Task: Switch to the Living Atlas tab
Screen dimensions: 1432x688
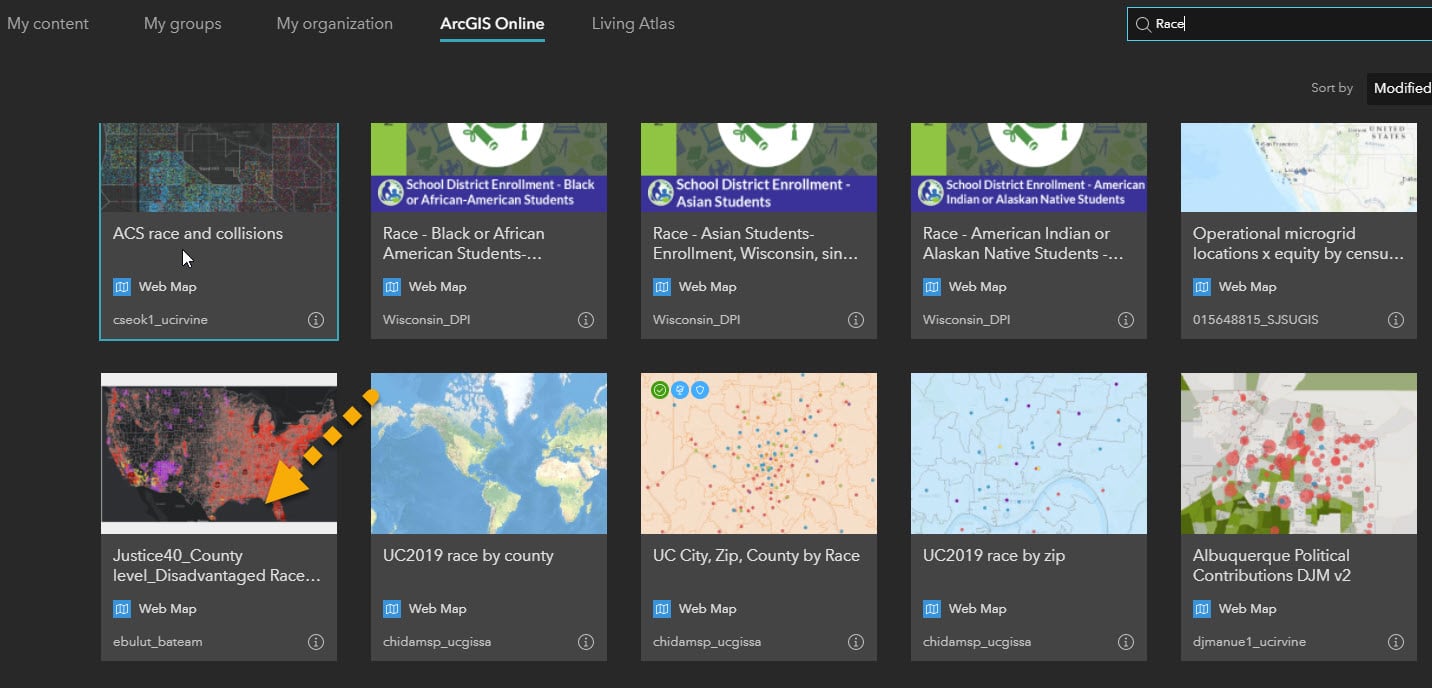Action: 632,22
